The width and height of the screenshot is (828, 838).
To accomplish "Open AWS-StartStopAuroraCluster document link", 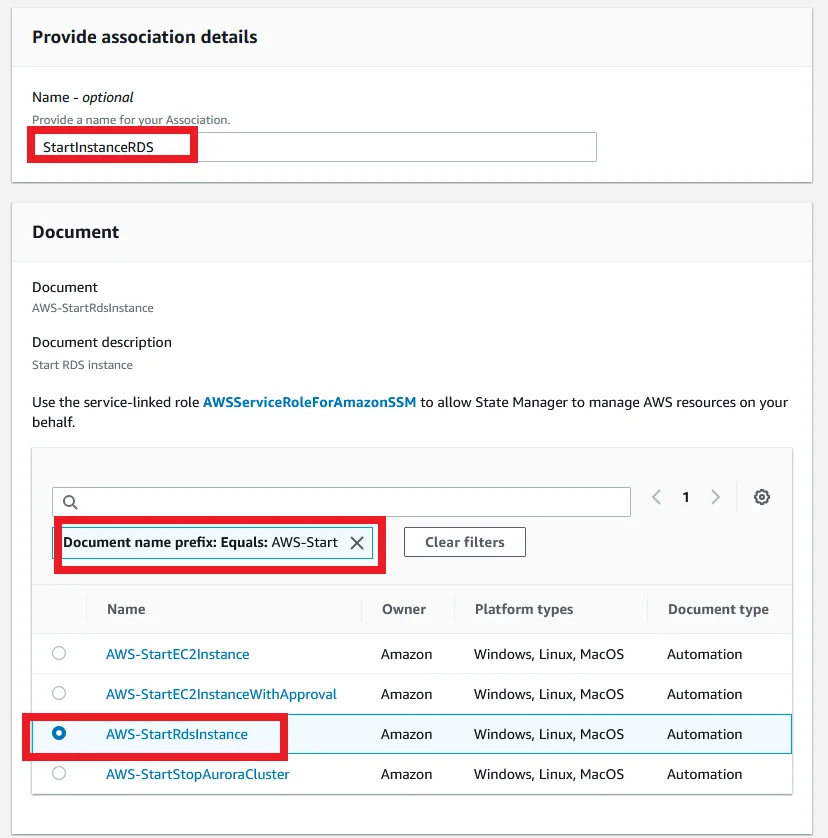I will pos(198,774).
